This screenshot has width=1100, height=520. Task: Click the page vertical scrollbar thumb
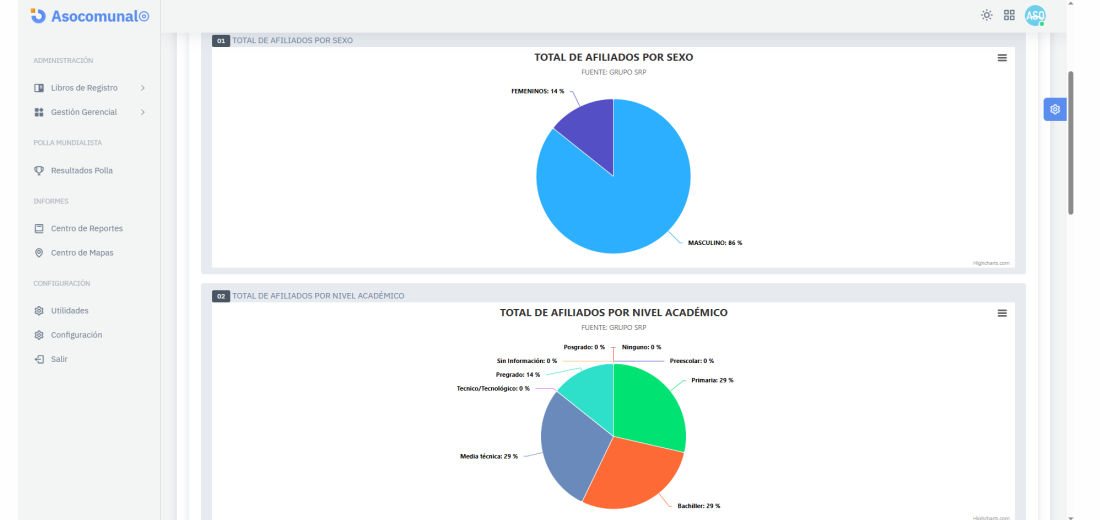(1071, 142)
